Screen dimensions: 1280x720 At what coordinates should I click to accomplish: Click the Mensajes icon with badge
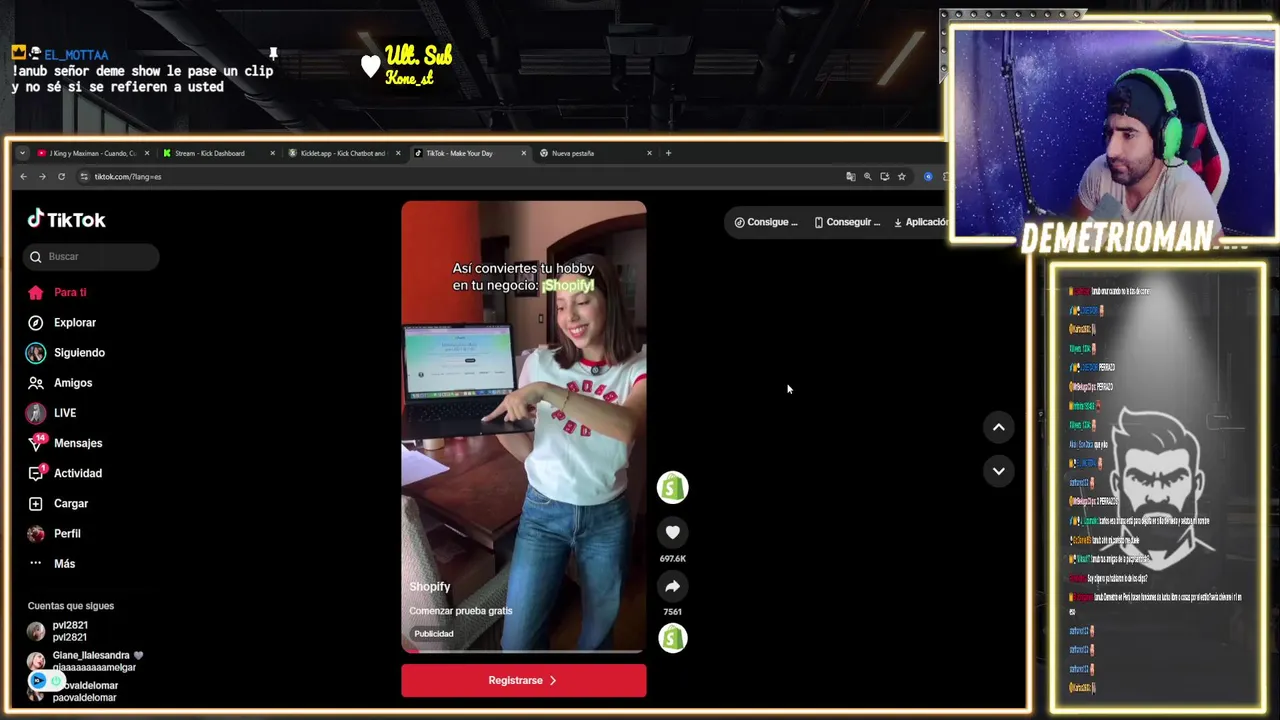point(37,442)
